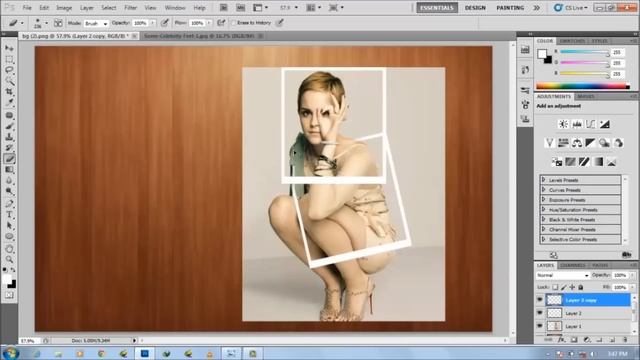The height and width of the screenshot is (360, 640).
Task: Click the R channel slider
Action: pos(584,52)
